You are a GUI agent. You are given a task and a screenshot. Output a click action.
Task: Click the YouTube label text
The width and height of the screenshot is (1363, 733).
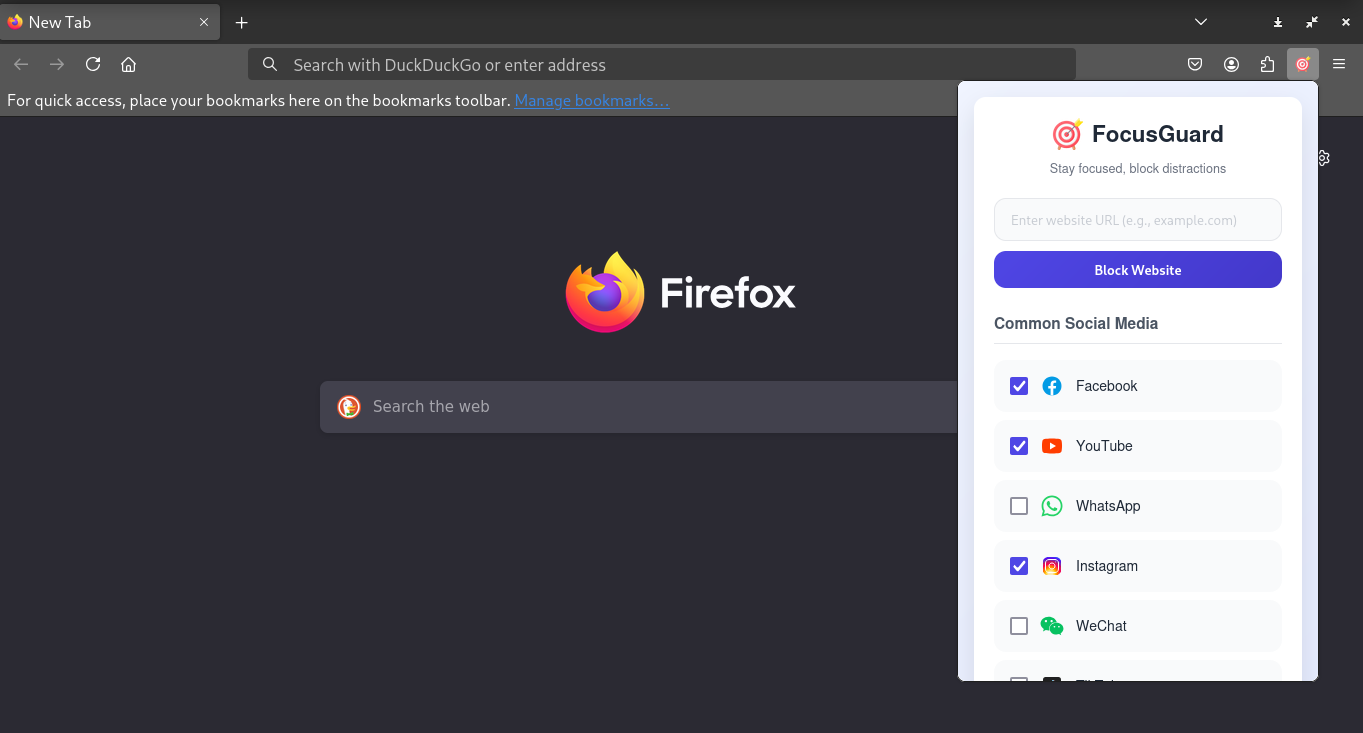[1104, 446]
